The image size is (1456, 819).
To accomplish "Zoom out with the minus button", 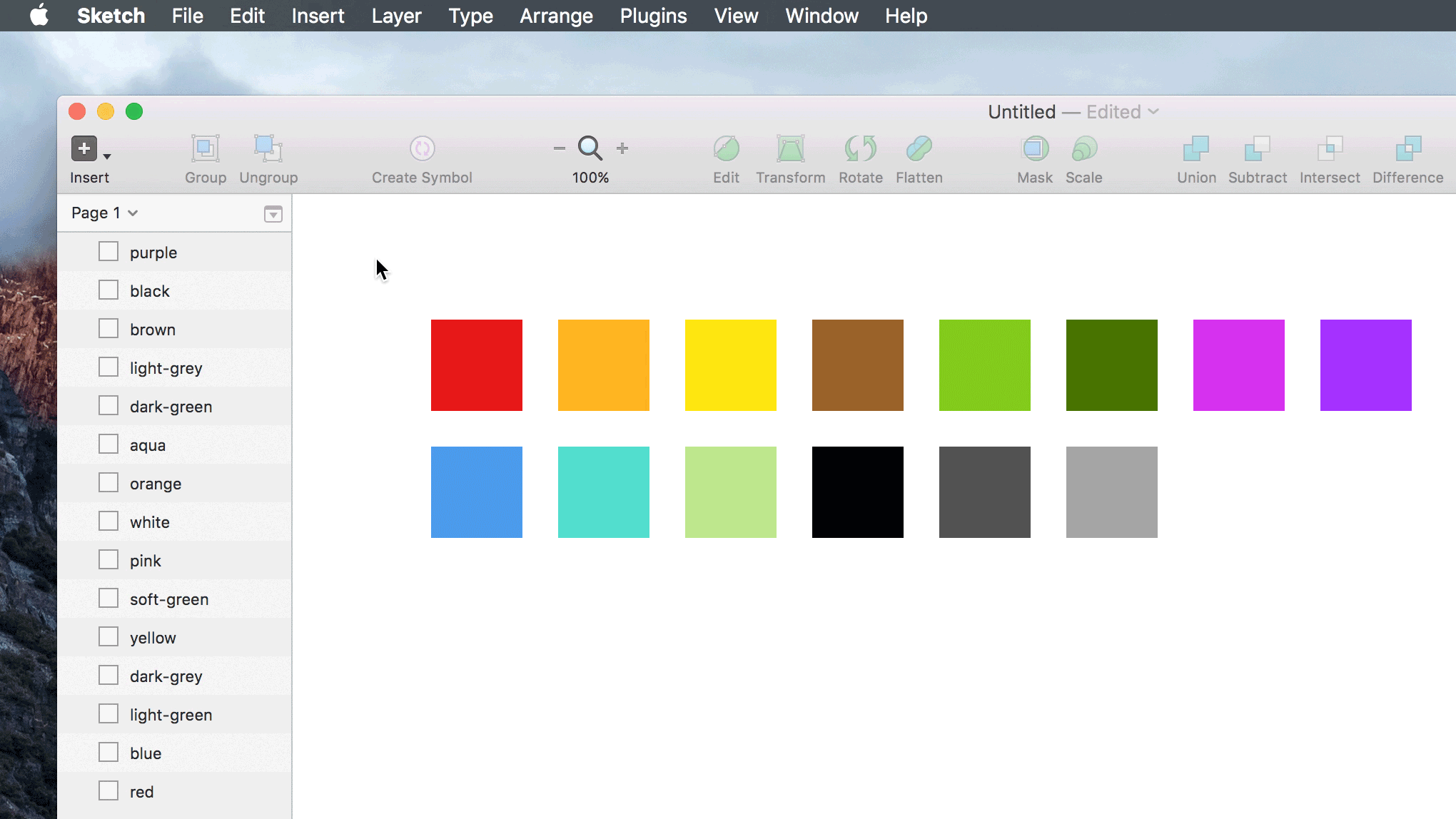I will click(559, 148).
